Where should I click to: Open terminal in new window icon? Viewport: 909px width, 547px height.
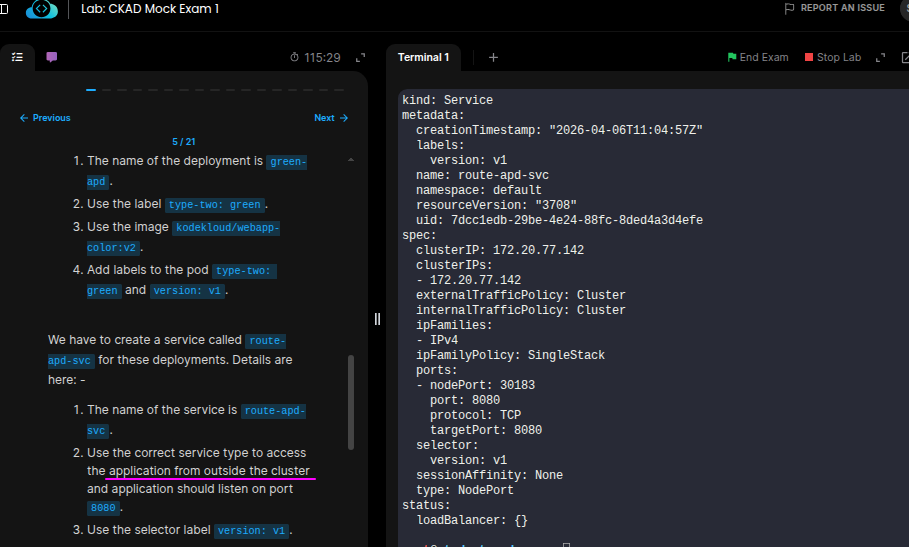(x=904, y=57)
